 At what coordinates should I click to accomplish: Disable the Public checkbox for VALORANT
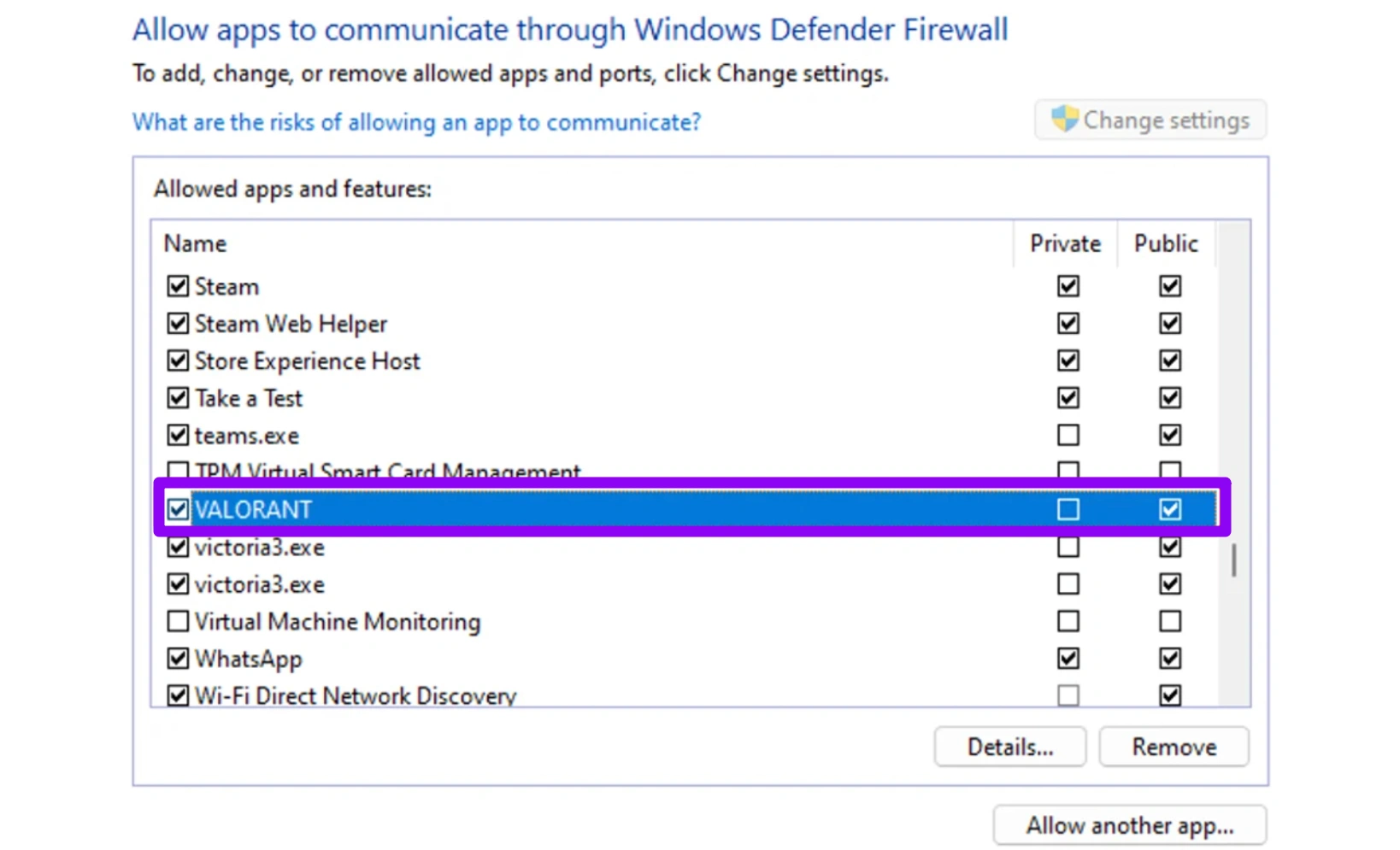coord(1170,510)
